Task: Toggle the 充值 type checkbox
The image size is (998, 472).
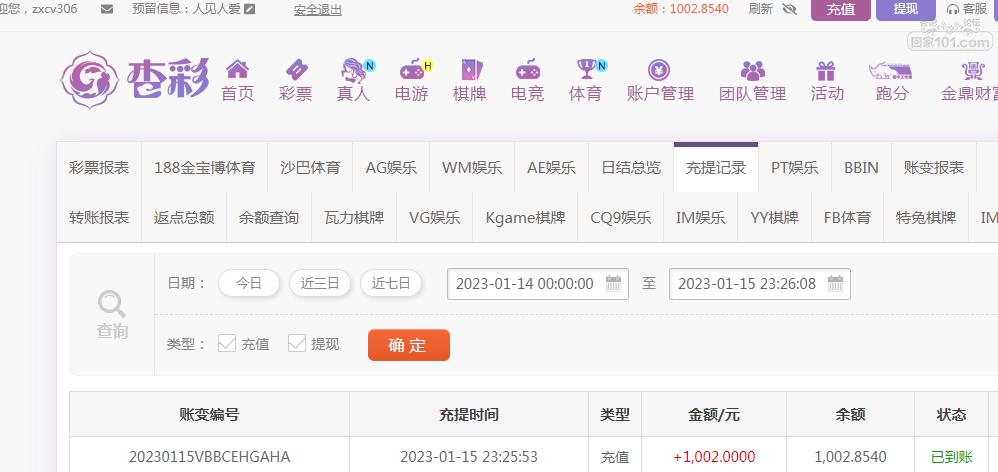Action: coord(227,344)
